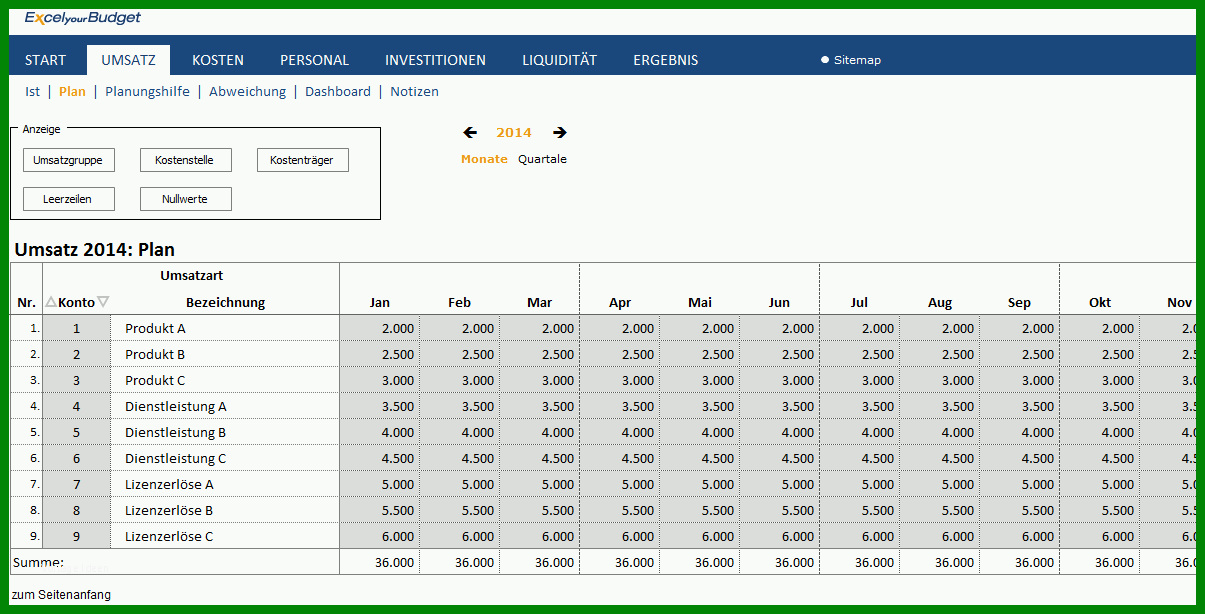Screen dimensions: 1205x614
Task: Select the UMSATZ tab
Action: tap(128, 60)
